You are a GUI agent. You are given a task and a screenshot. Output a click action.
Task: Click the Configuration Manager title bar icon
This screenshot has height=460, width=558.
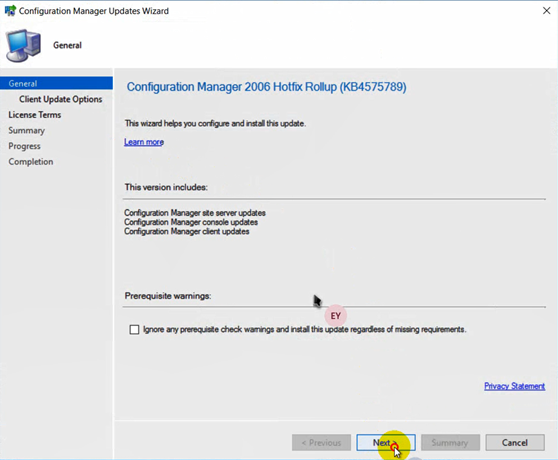point(10,11)
